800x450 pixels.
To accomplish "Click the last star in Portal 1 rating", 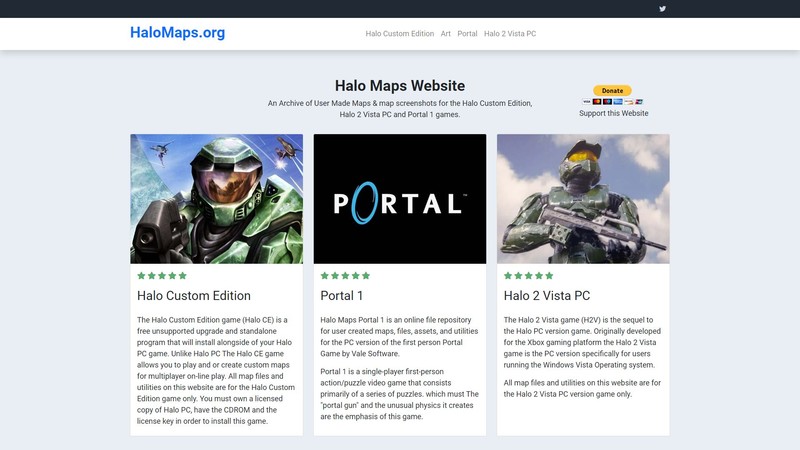I will pos(366,275).
